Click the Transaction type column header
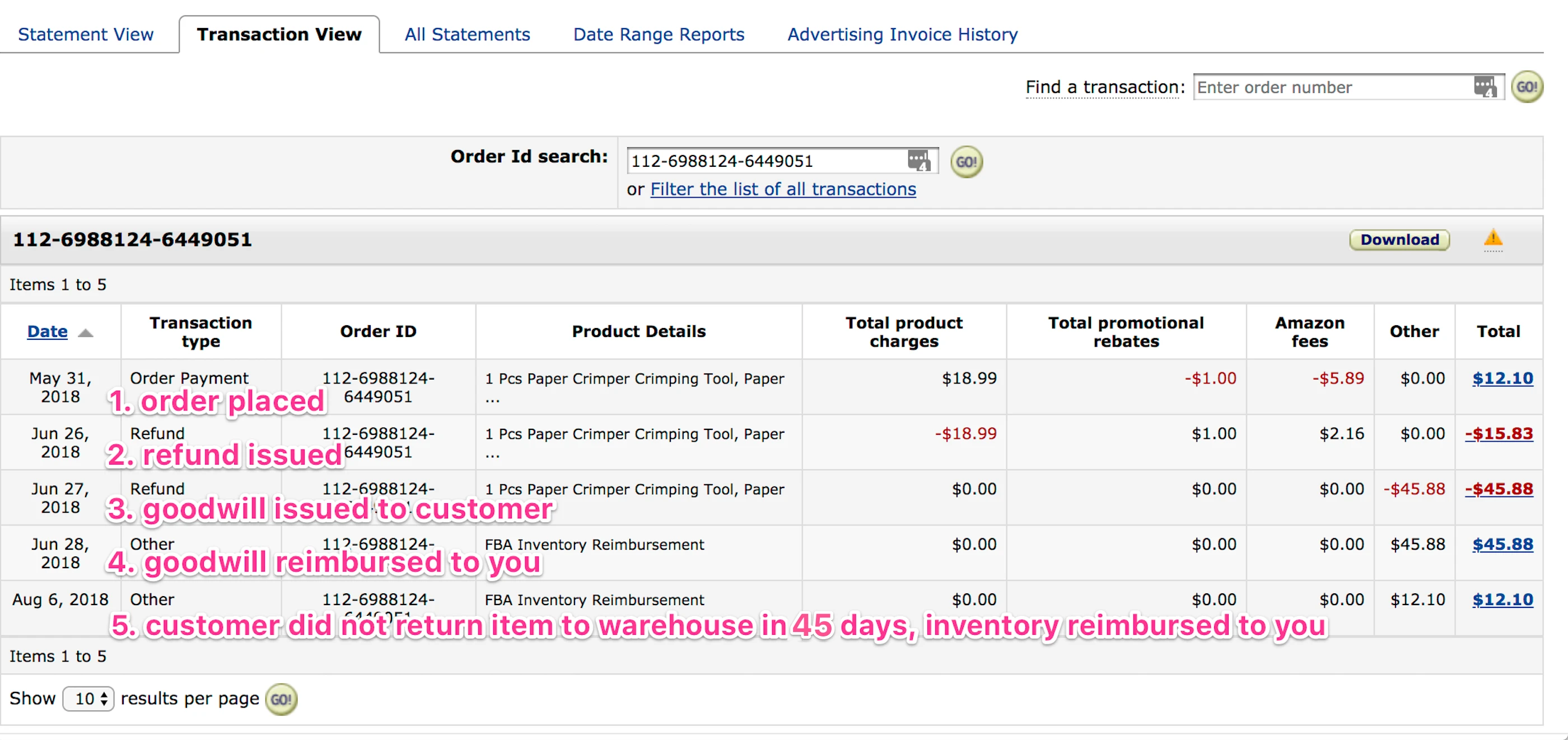 point(201,332)
